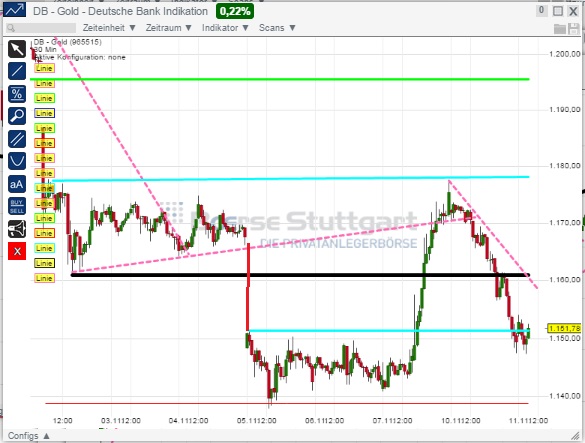
Task: Open the Zeiteinheit dropdown menu
Action: click(109, 28)
